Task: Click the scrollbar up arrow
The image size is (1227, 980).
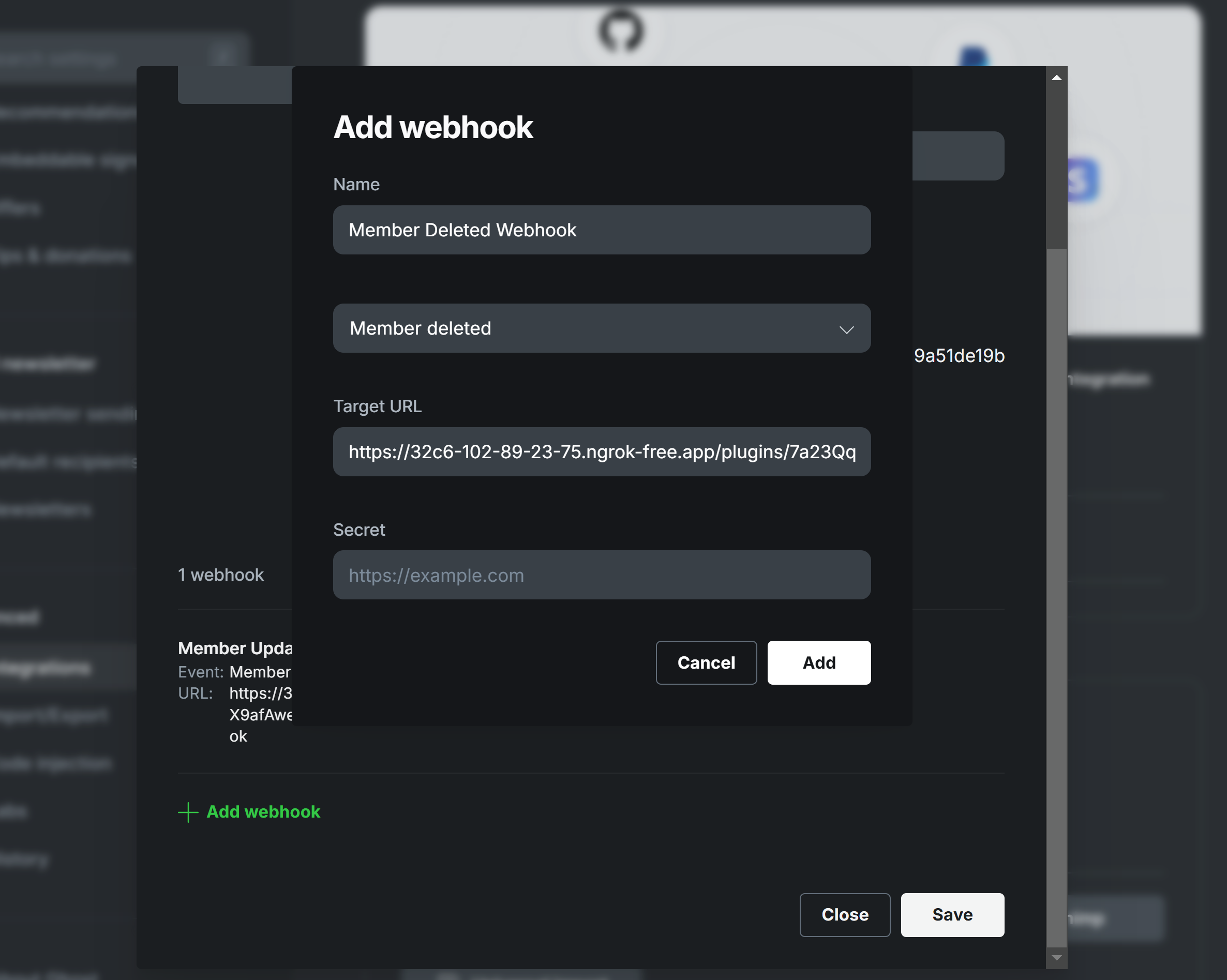Action: click(x=1056, y=77)
